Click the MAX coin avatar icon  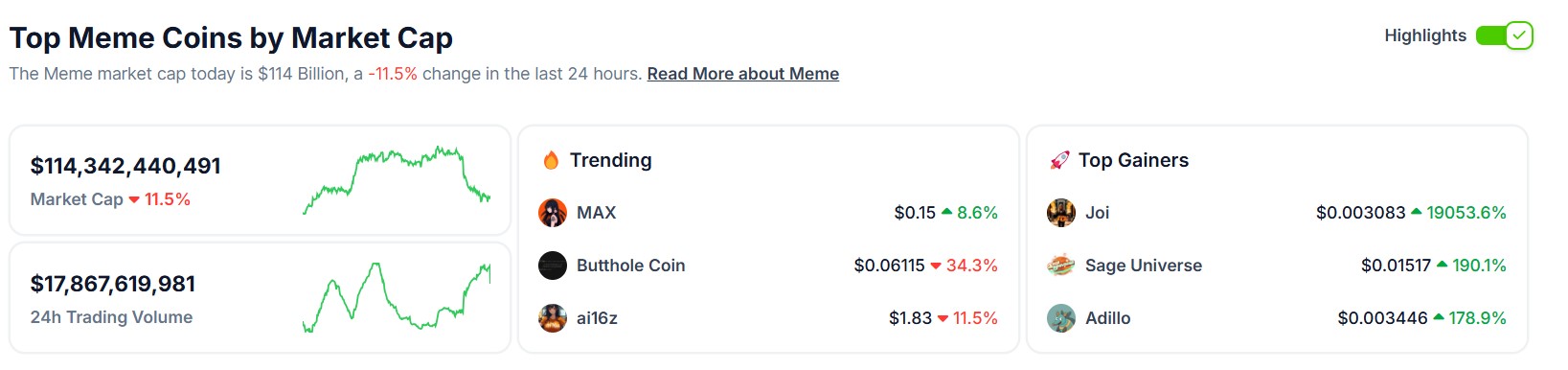tap(553, 213)
